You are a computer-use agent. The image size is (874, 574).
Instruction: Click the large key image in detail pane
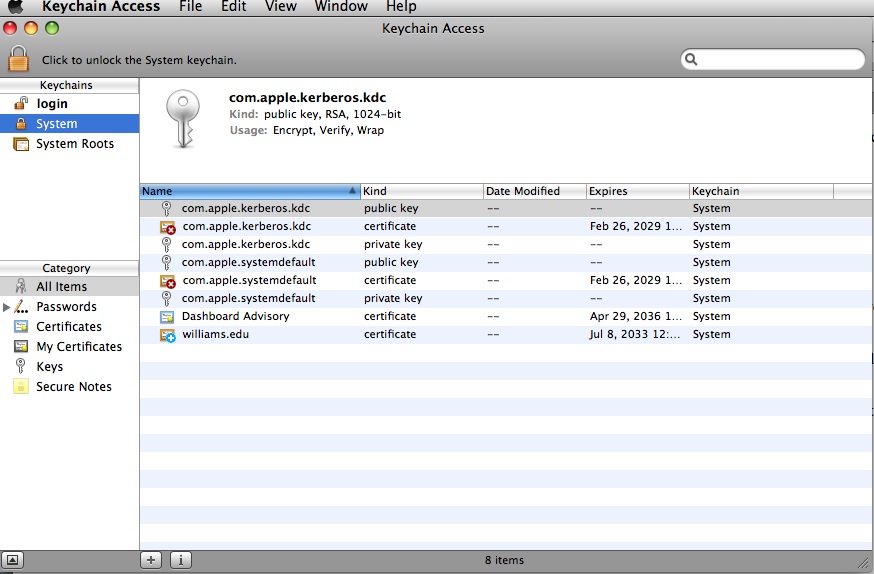coord(183,119)
